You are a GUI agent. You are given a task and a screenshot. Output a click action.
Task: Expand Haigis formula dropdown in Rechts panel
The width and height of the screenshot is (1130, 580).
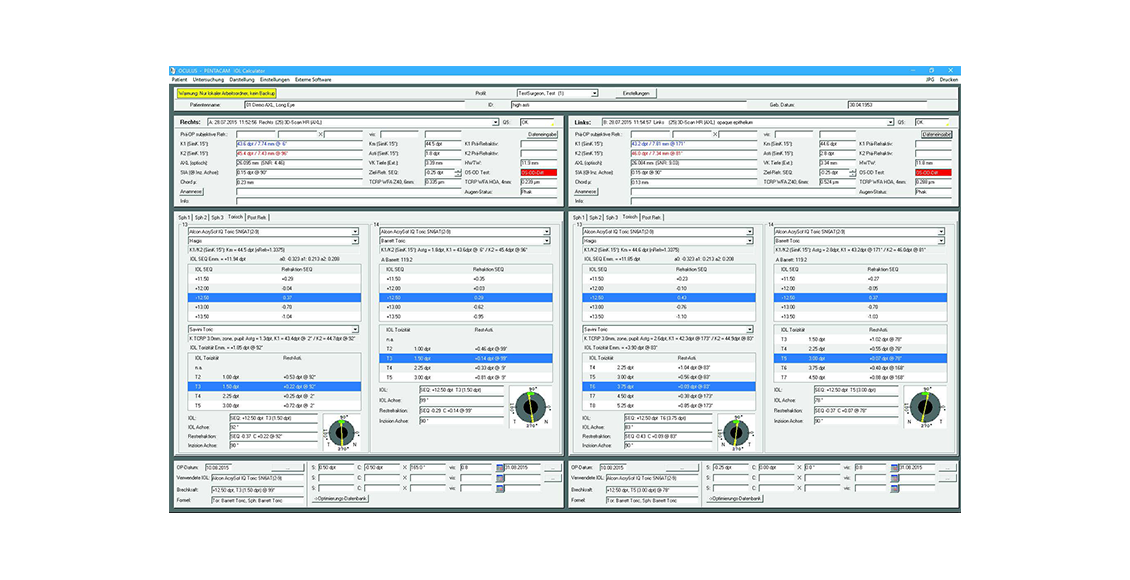(x=355, y=240)
